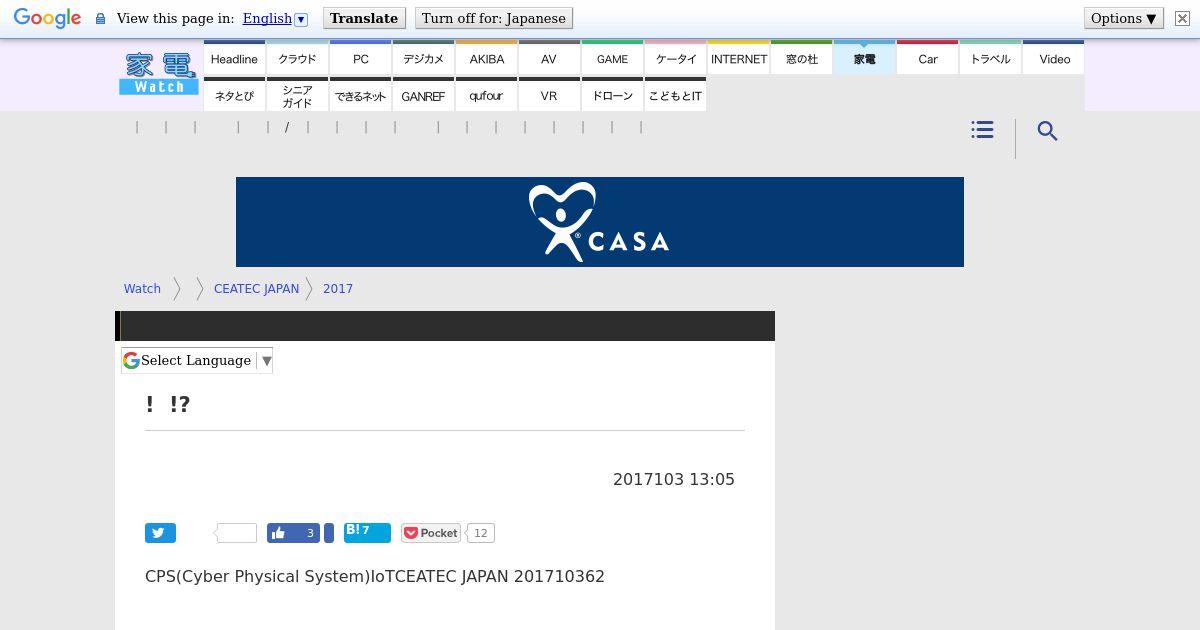Click the magnifier search icon
1200x630 pixels.
click(x=1047, y=131)
